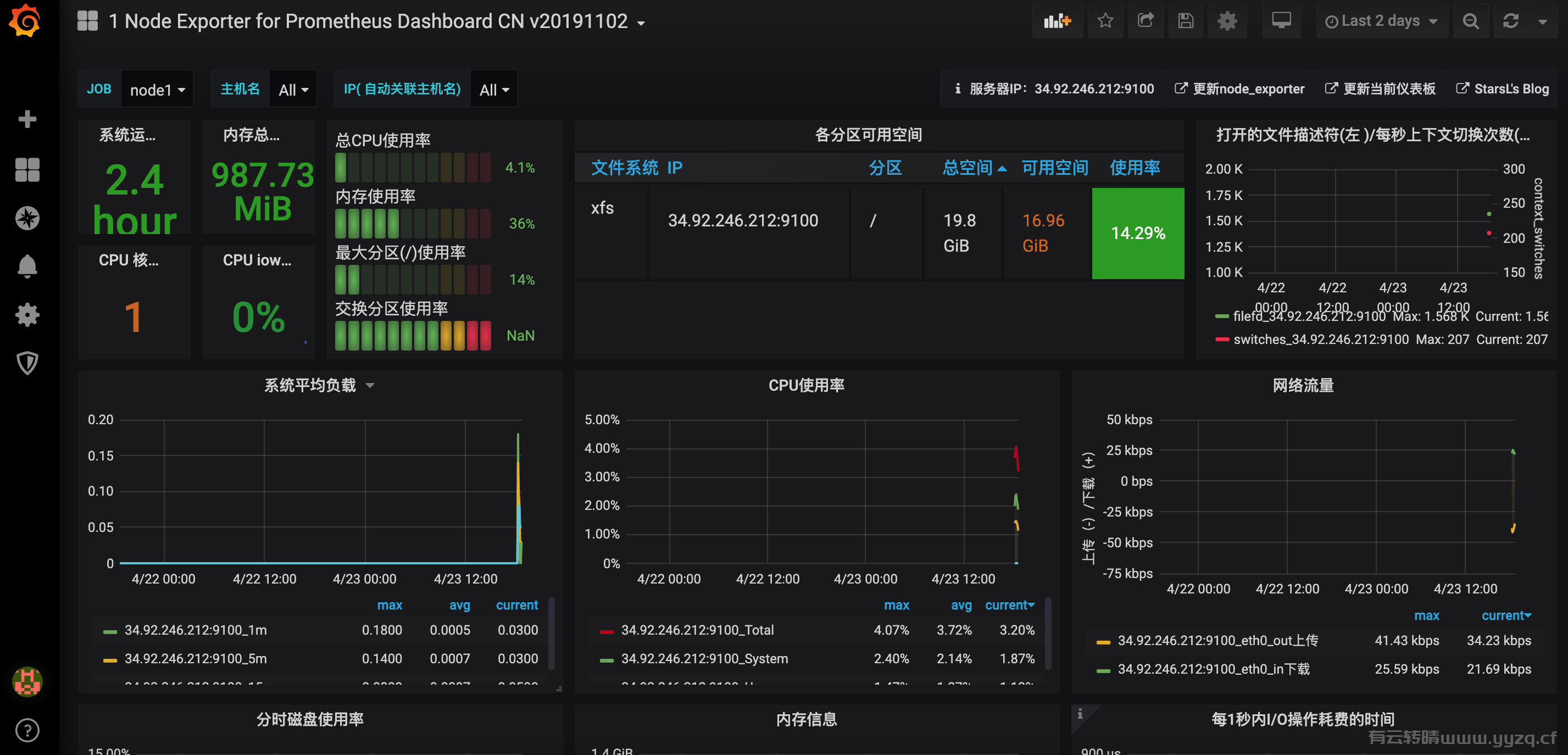Open Help question mark icon
Screen dimensions: 1568x755
pos(27,730)
